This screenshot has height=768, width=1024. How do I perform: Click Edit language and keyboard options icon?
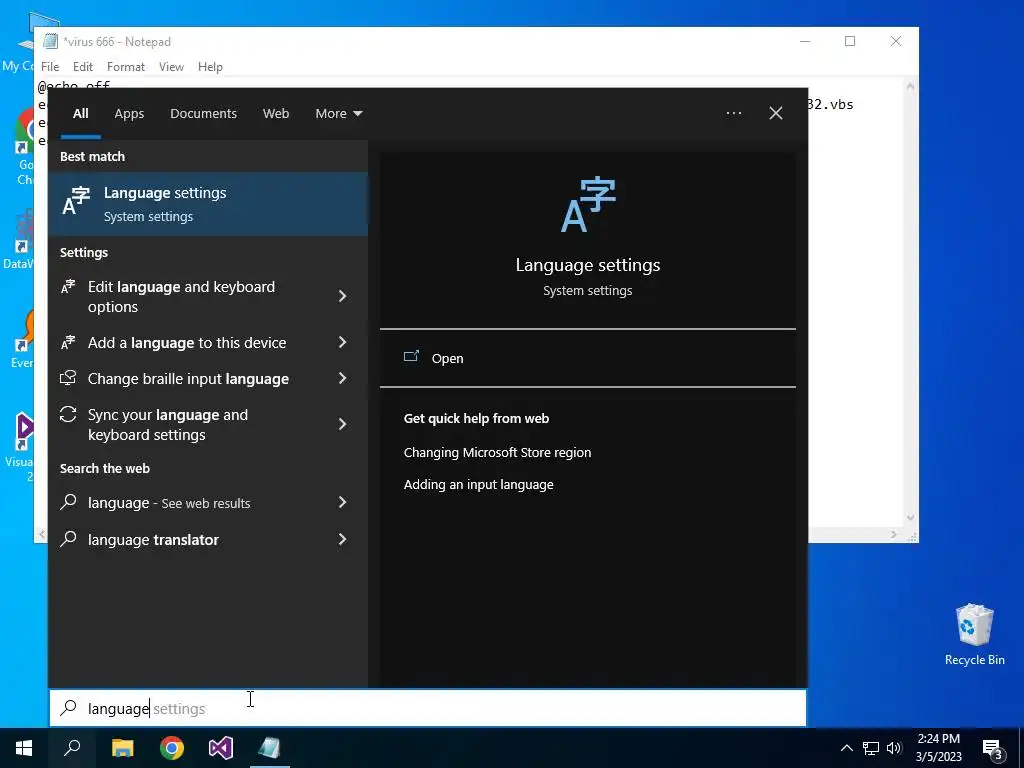(69, 287)
